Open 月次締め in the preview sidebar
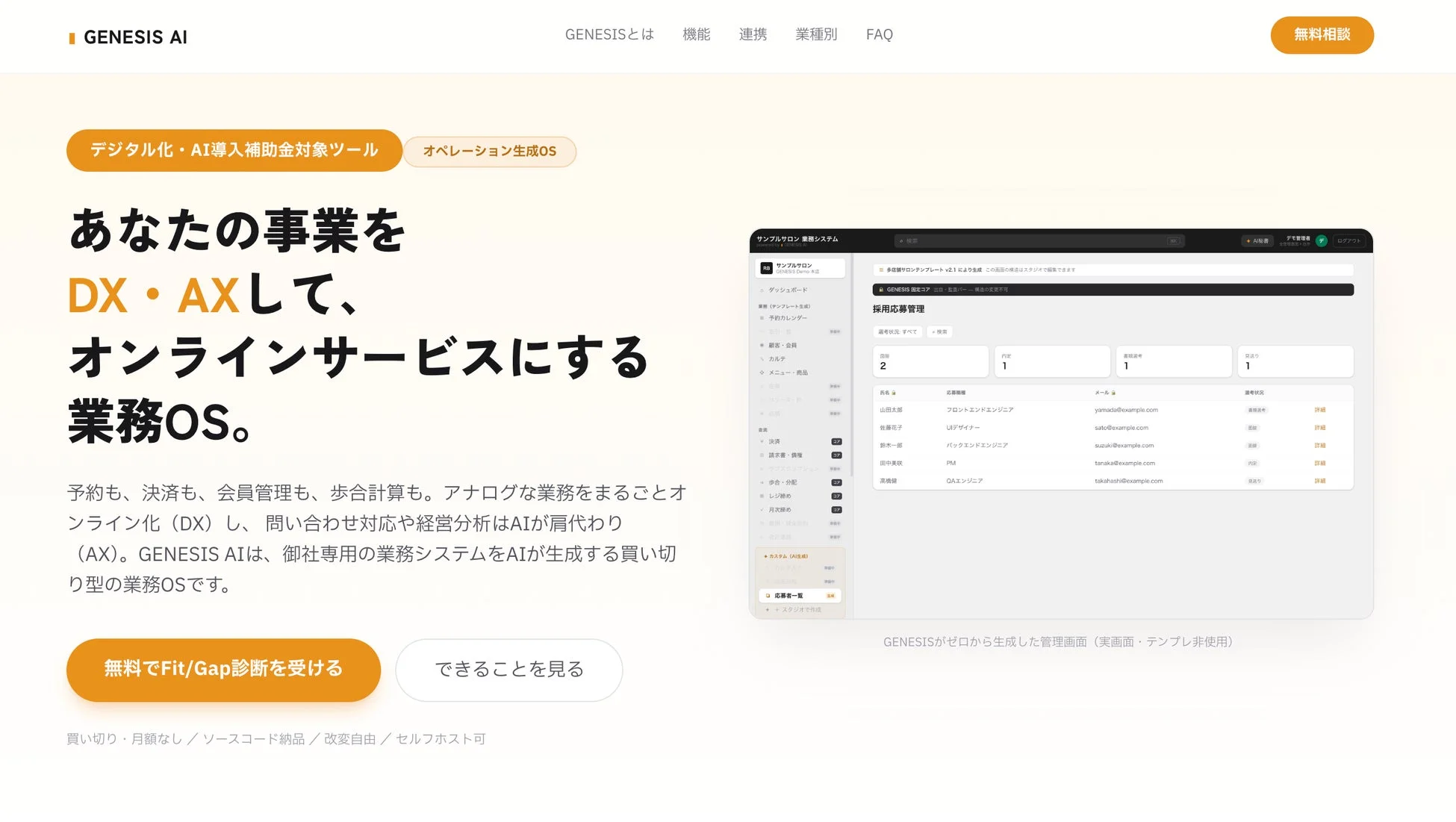Screen dimensions: 1456x822 [800, 510]
